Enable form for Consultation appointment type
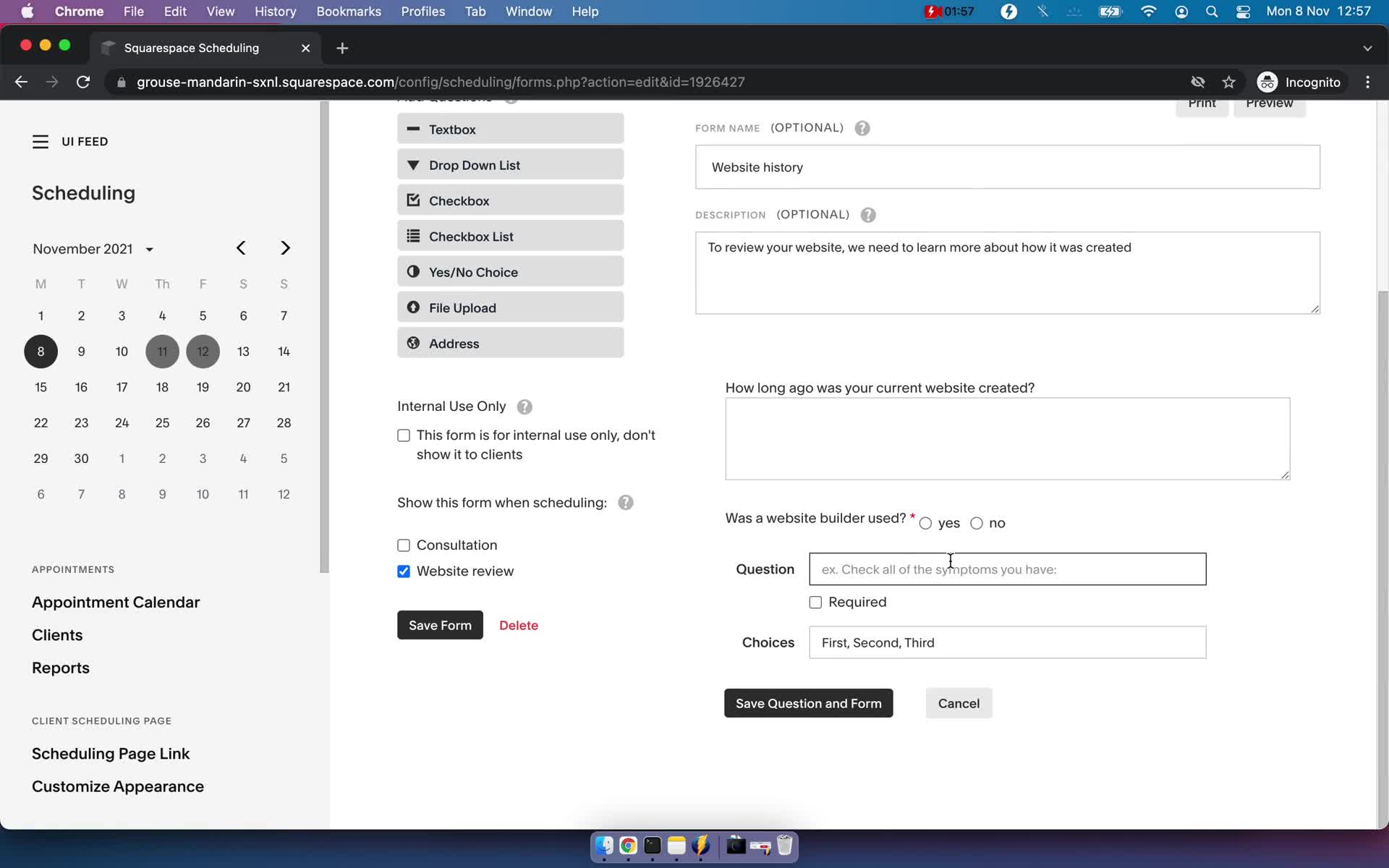The image size is (1389, 868). (404, 545)
